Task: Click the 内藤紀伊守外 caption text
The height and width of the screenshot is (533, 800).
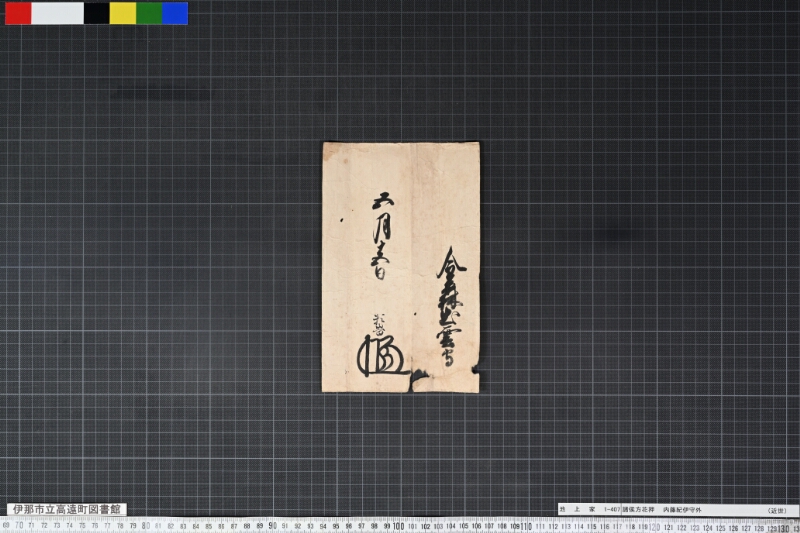Action: pyautogui.click(x=682, y=510)
